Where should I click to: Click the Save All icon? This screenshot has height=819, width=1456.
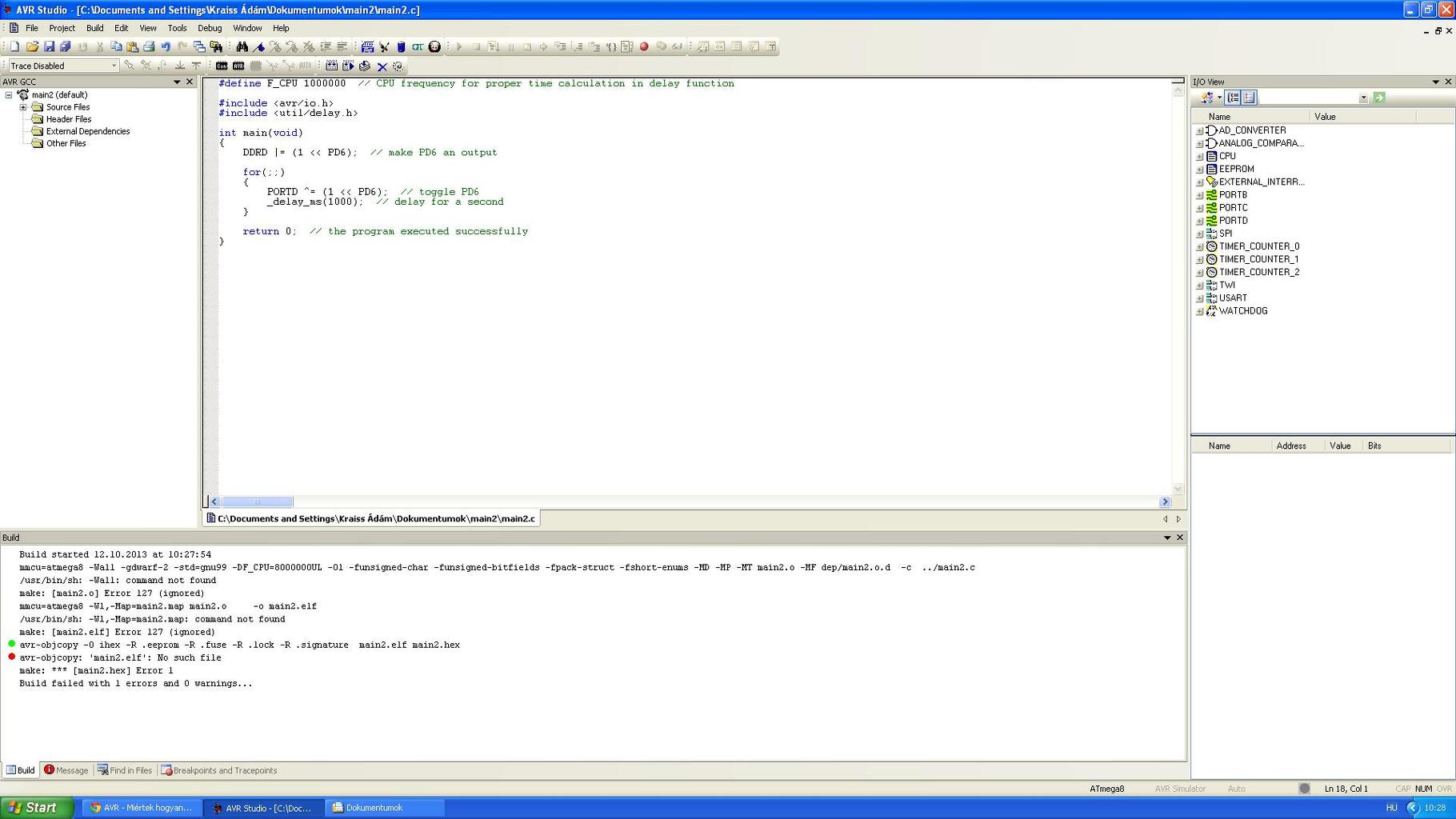point(66,47)
